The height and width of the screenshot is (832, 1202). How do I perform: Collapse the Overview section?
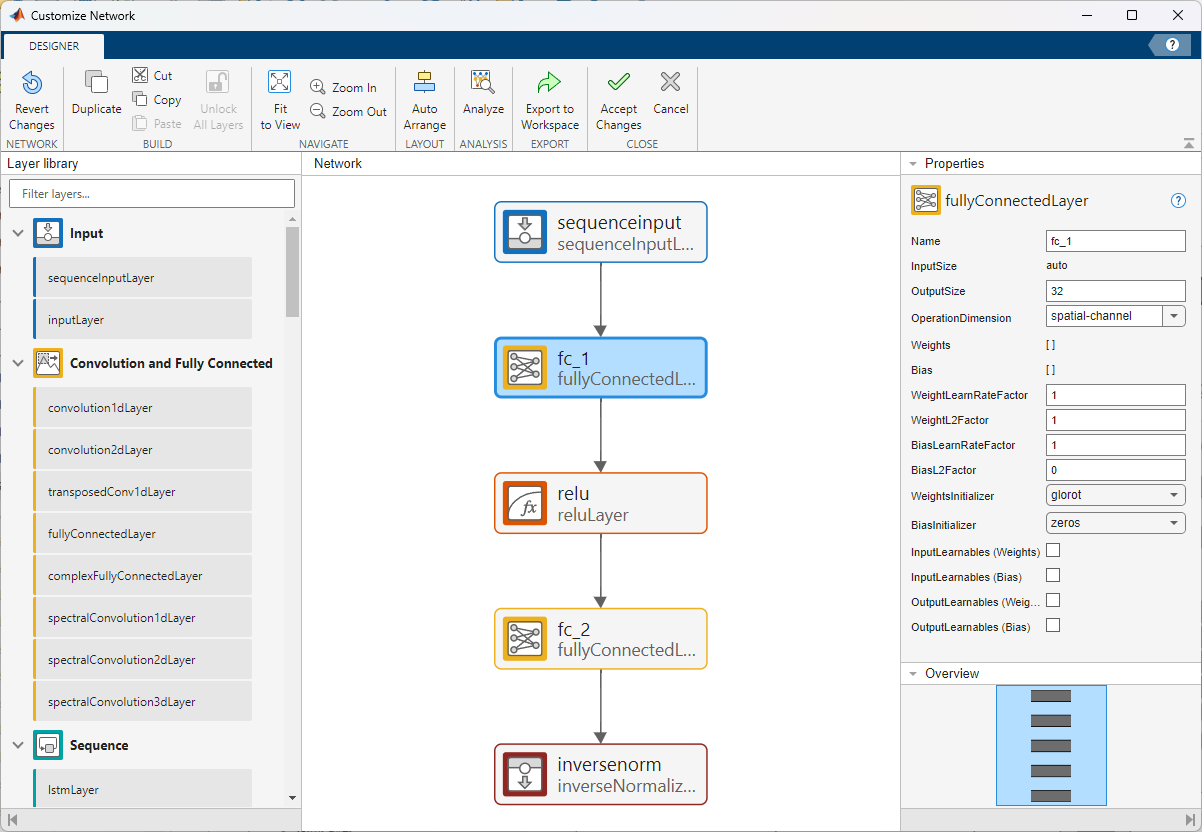pos(913,673)
